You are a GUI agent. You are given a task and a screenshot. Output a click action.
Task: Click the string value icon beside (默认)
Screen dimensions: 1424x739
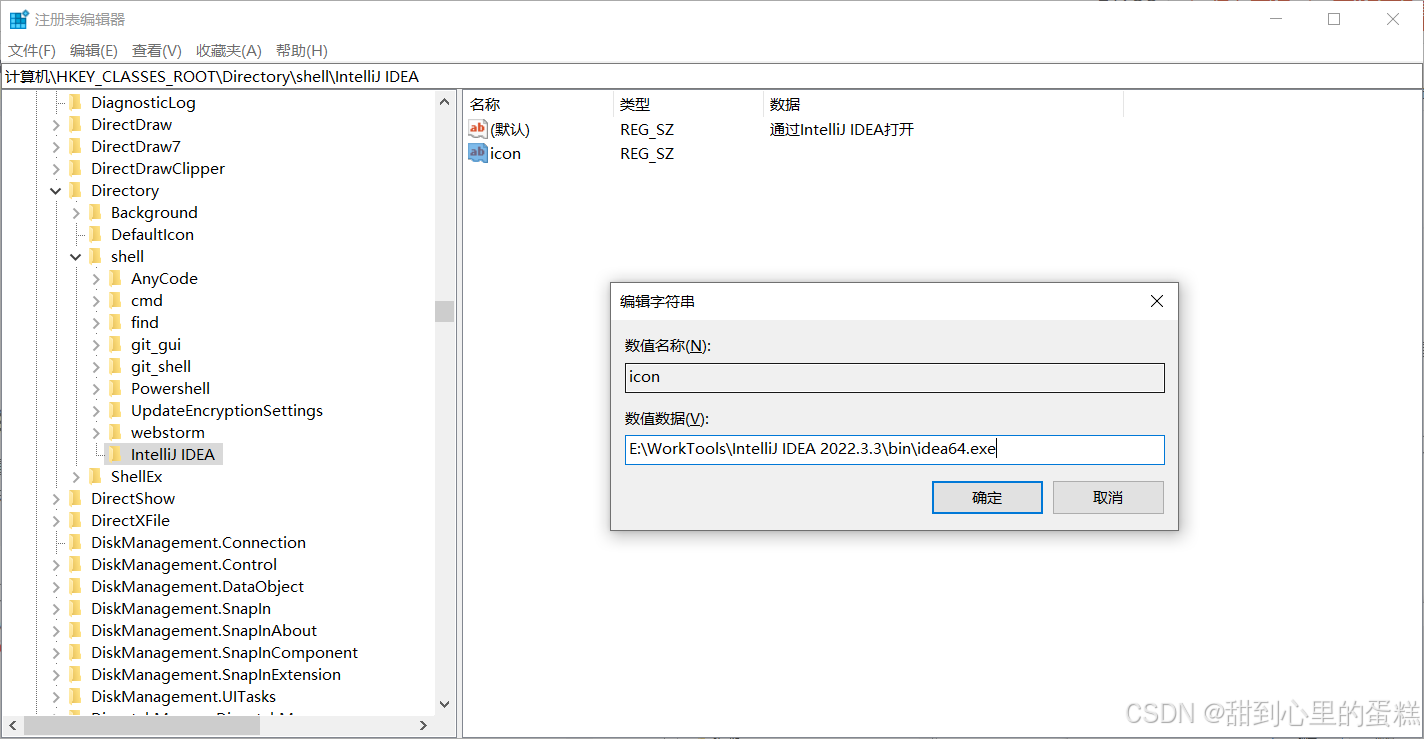pos(478,129)
